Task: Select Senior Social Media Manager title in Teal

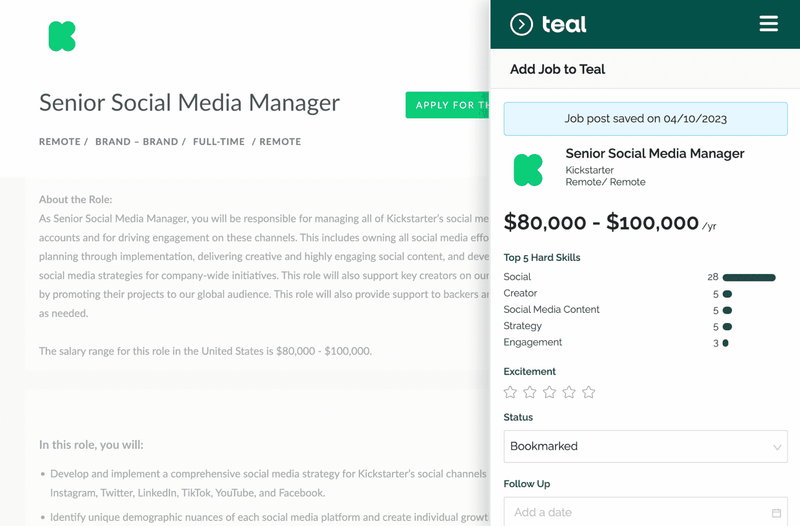Action: [x=655, y=154]
